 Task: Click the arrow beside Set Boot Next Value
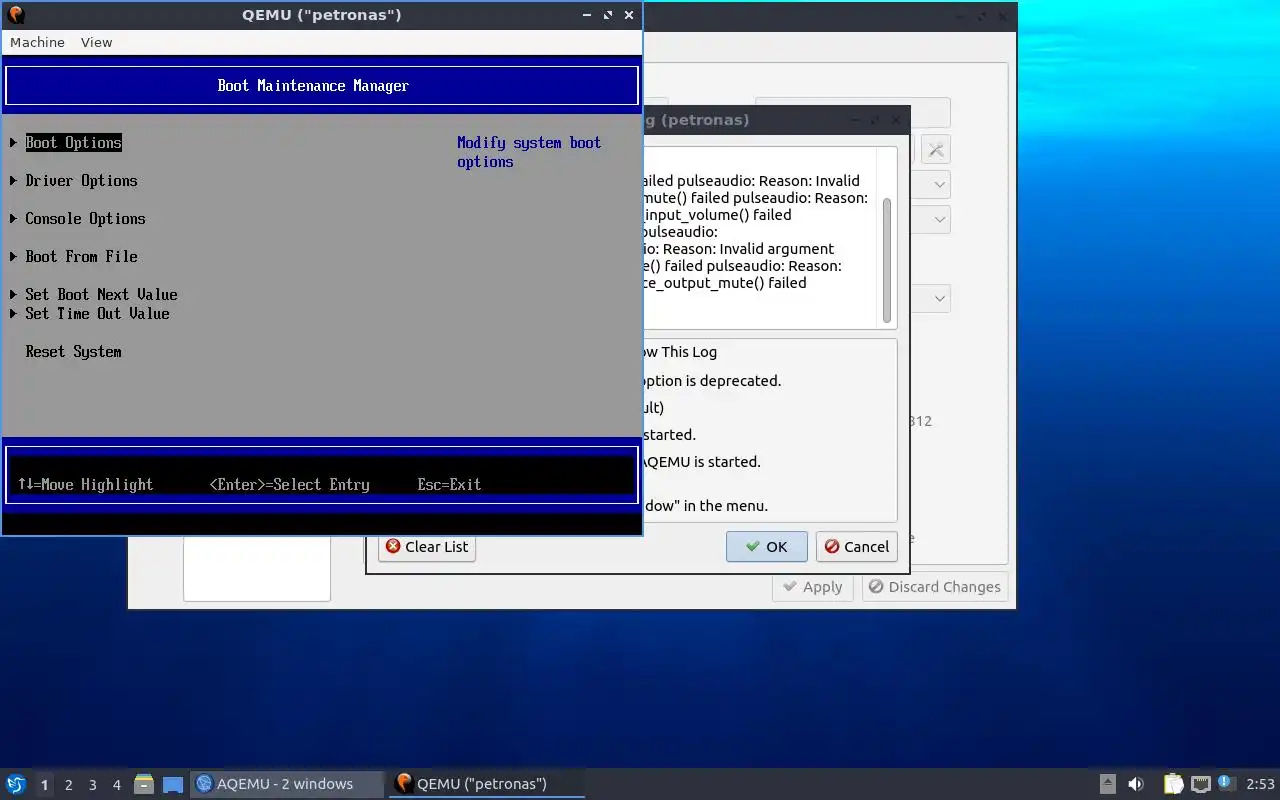[14, 295]
